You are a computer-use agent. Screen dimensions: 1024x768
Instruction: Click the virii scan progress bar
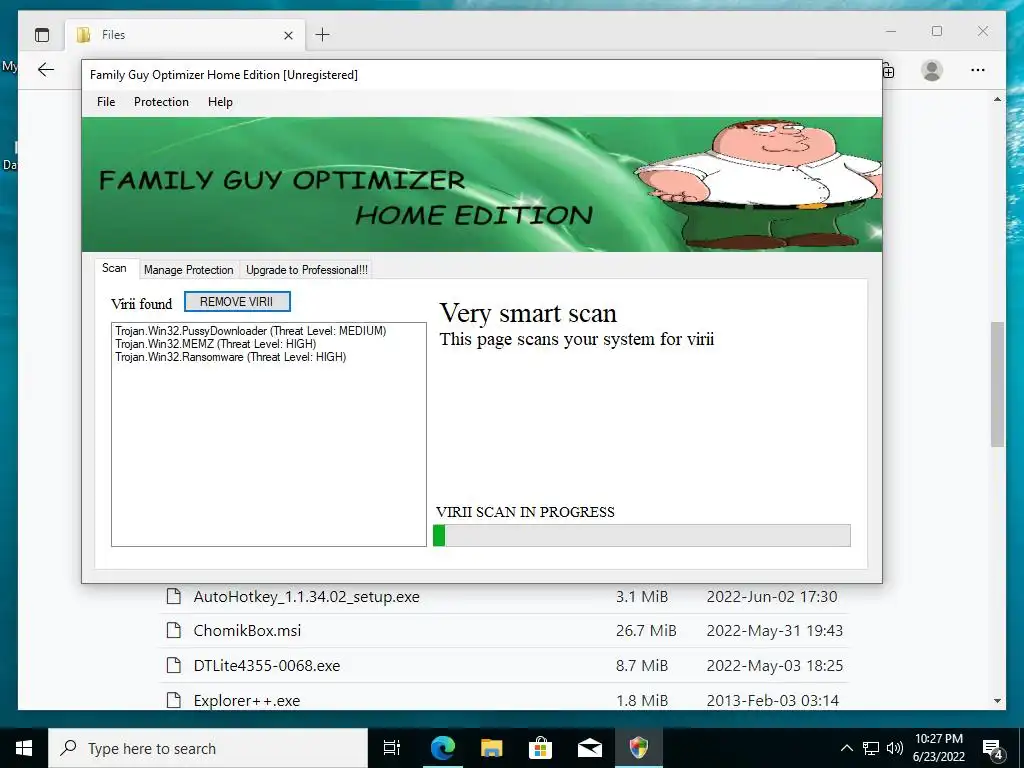click(x=641, y=535)
